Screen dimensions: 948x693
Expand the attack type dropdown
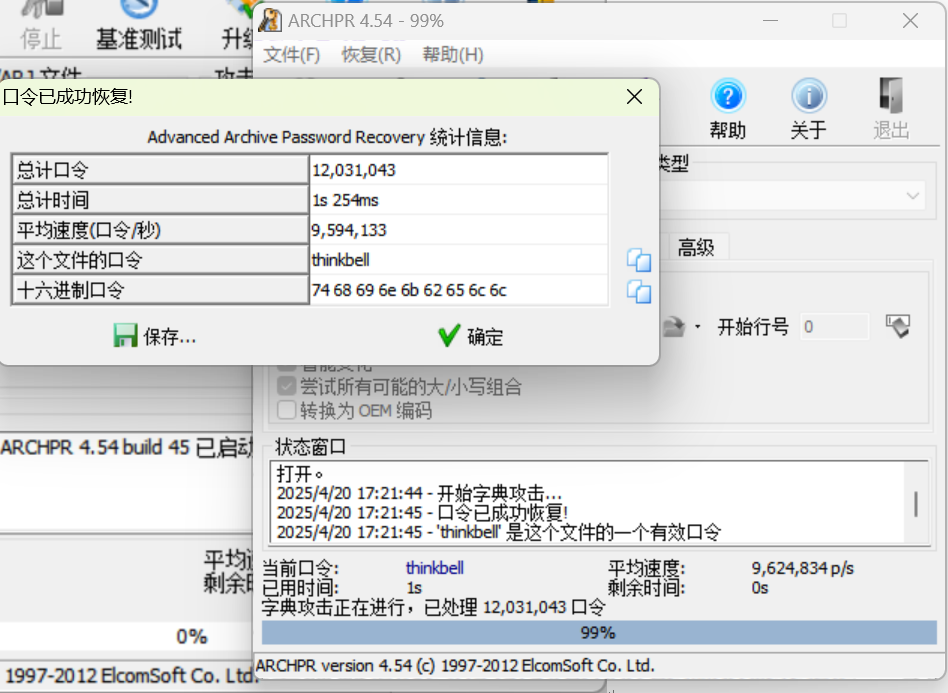tap(913, 196)
